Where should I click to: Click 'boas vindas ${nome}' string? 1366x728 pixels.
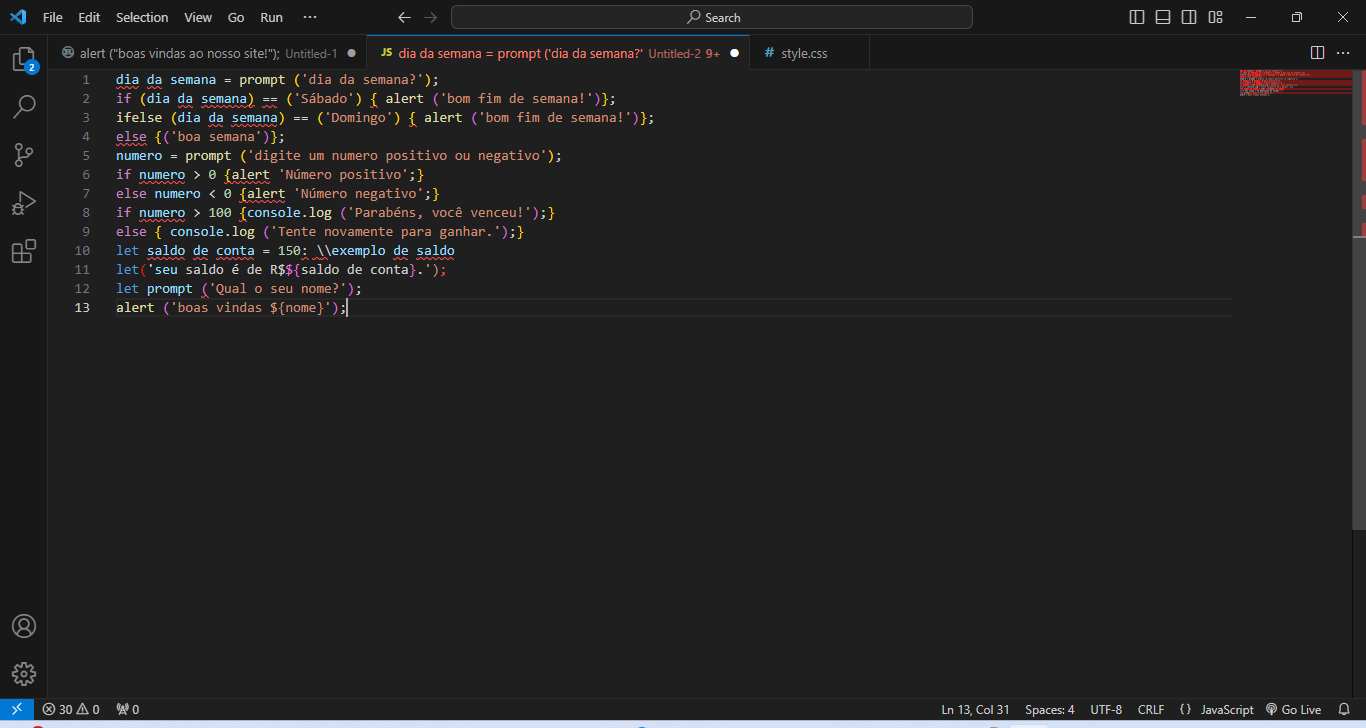pyautogui.click(x=250, y=308)
